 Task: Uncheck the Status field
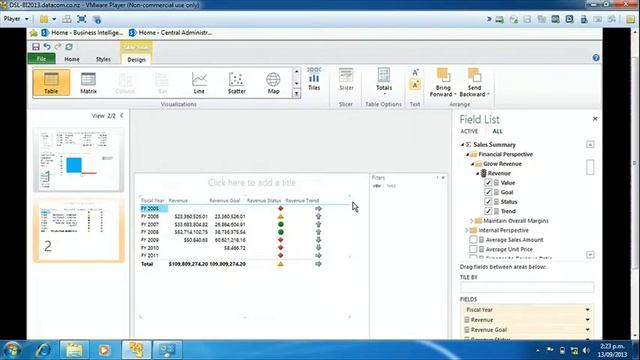click(488, 202)
